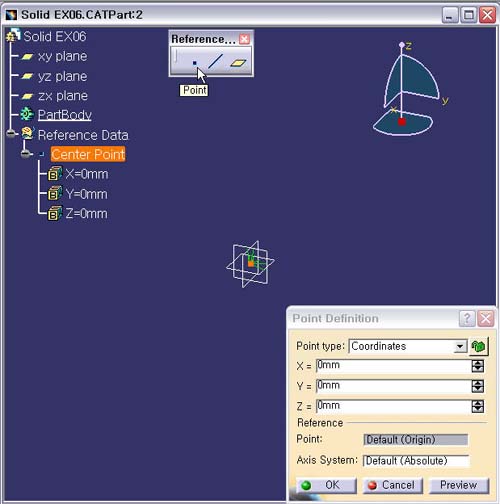The image size is (500, 504).
Task: Click the X=0mm parameter icon
Action: point(55,174)
